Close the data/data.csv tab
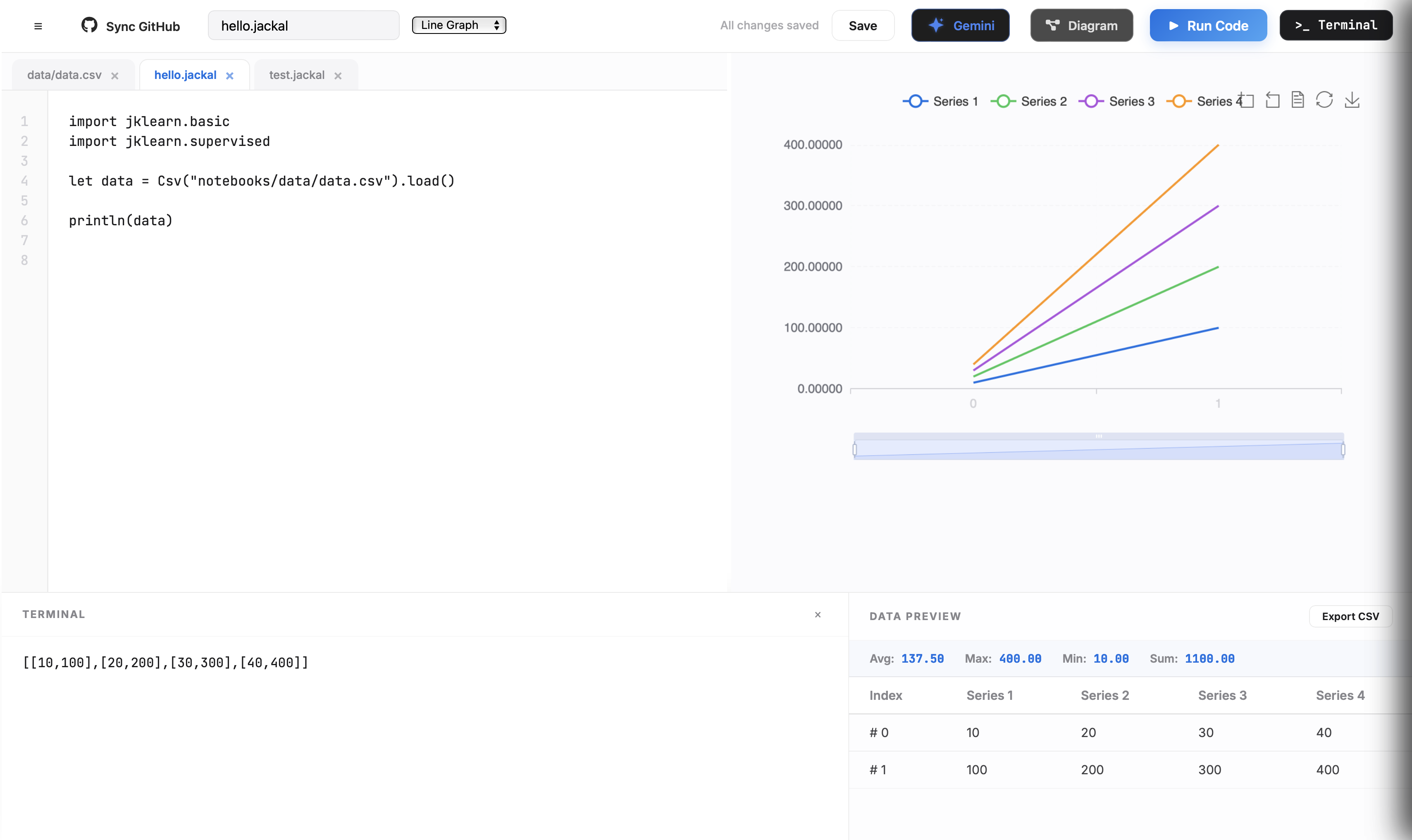 tap(115, 76)
